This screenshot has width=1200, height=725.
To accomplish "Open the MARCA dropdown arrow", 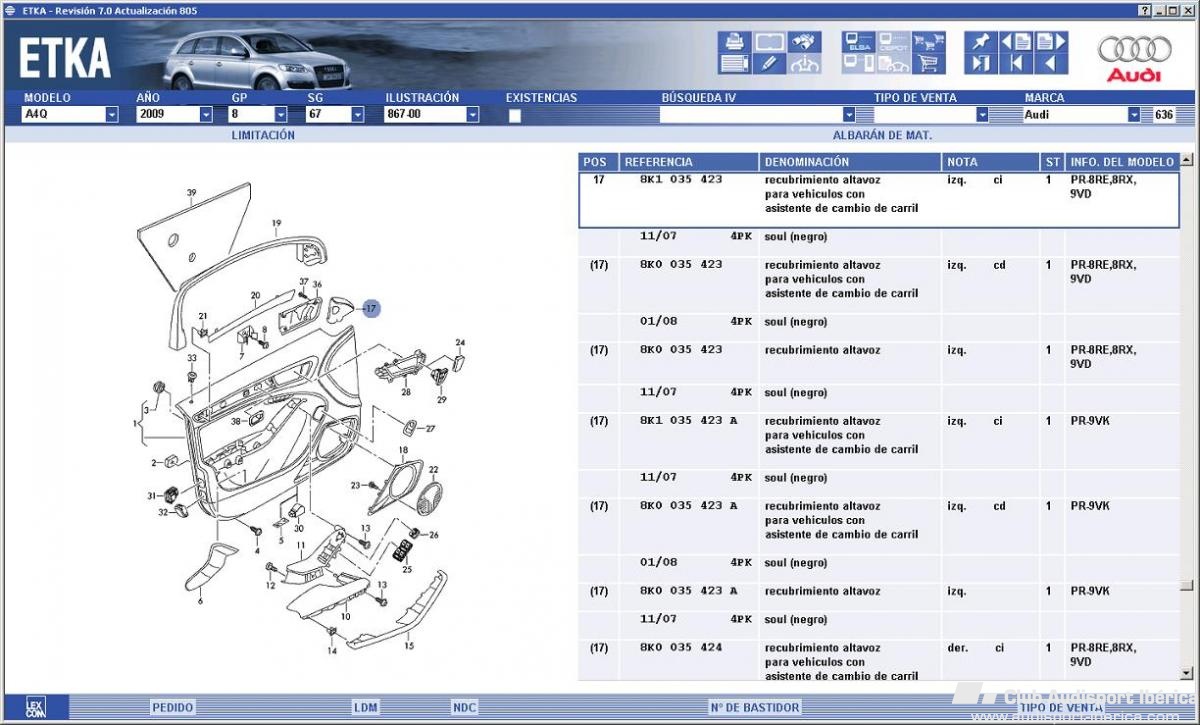I will pyautogui.click(x=1134, y=115).
